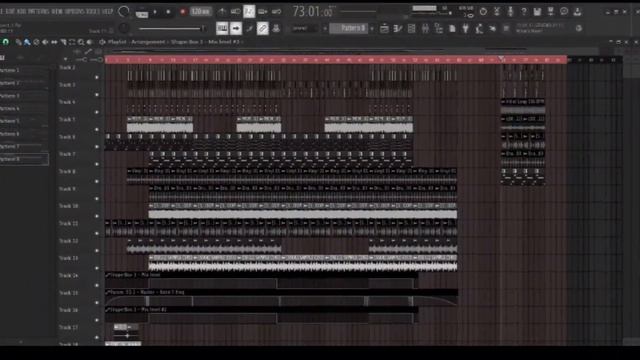The width and height of the screenshot is (640, 360).
Task: Select the Slip tool in playlist toolbar
Action: point(54,42)
